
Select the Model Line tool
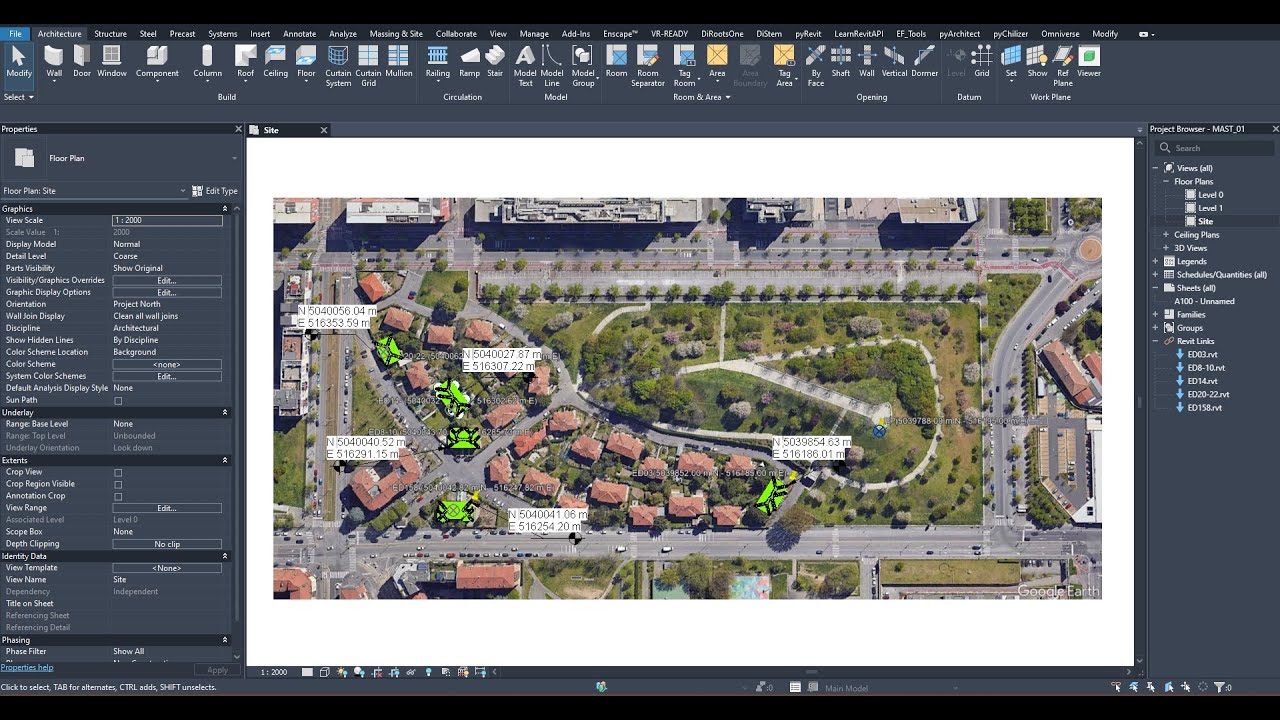pyautogui.click(x=552, y=66)
